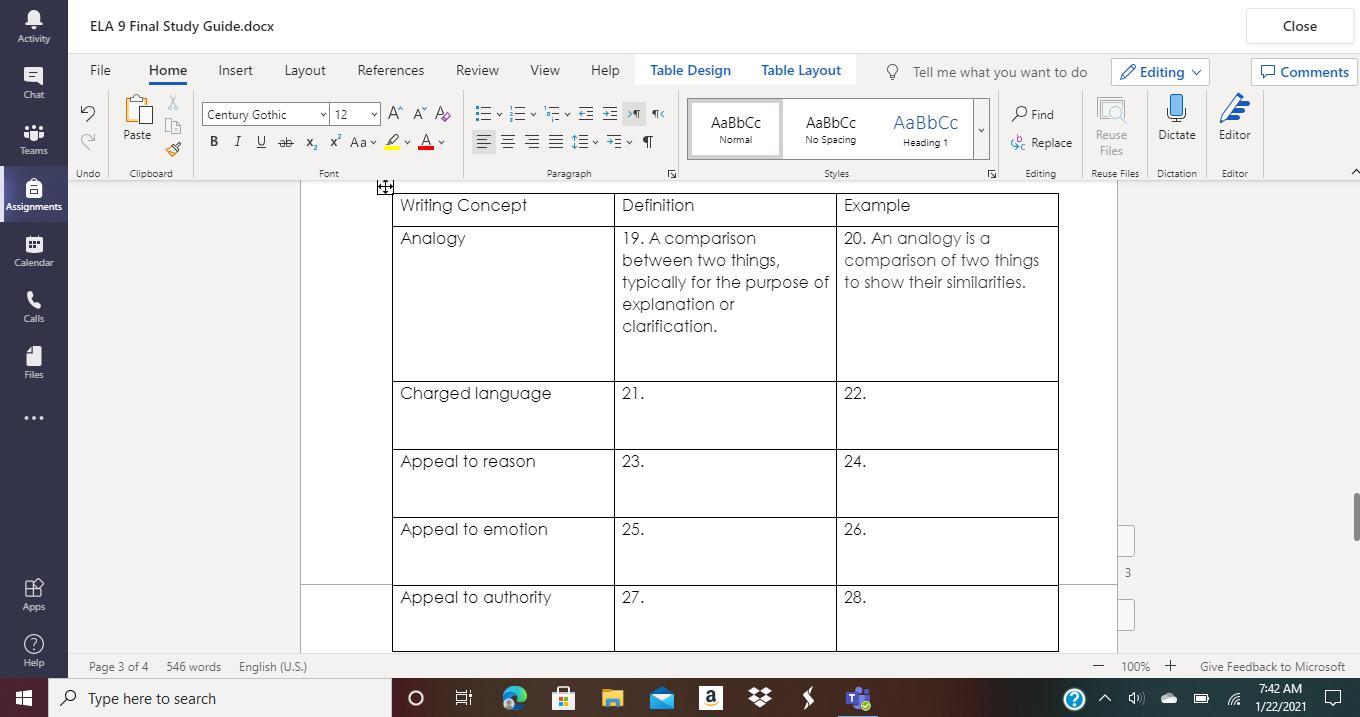Image resolution: width=1360 pixels, height=717 pixels.
Task: Open the Insert ribbon tab
Action: [x=235, y=70]
